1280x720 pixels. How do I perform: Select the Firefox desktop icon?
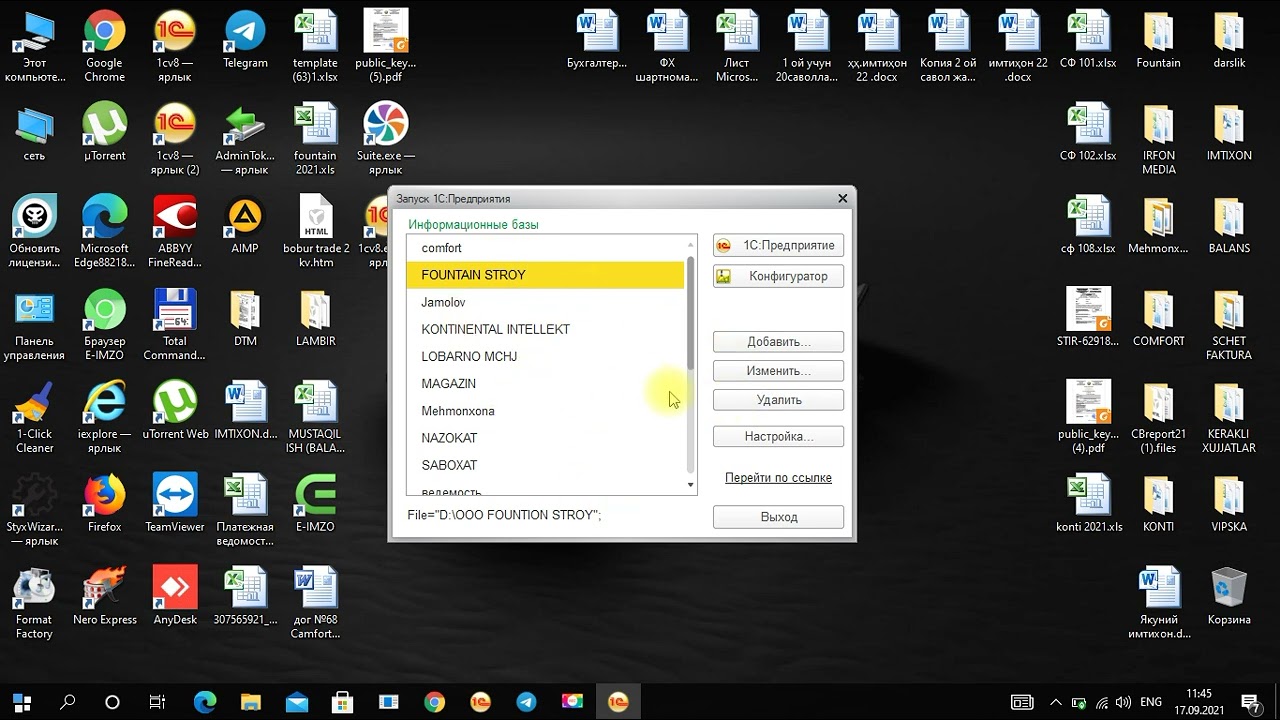coord(104,504)
